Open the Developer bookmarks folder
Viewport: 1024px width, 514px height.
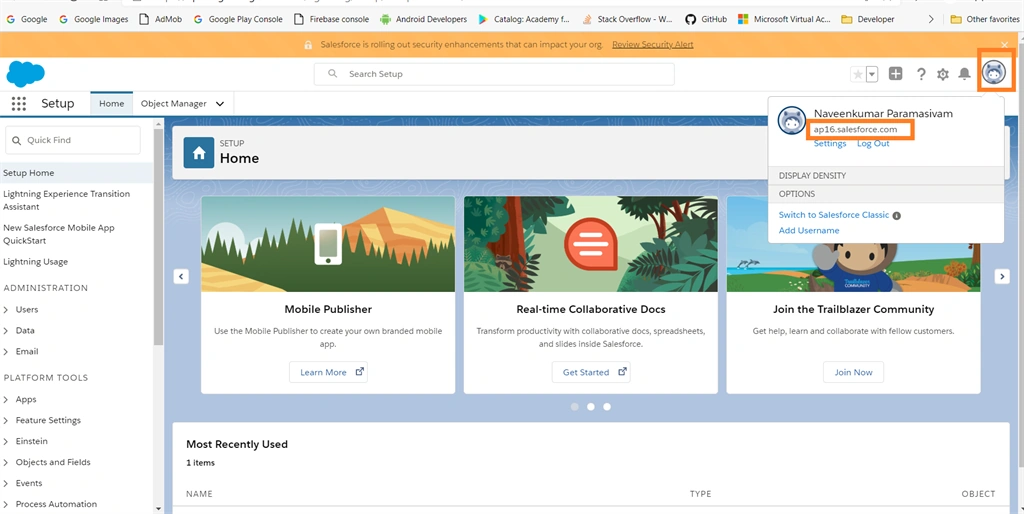[x=868, y=19]
